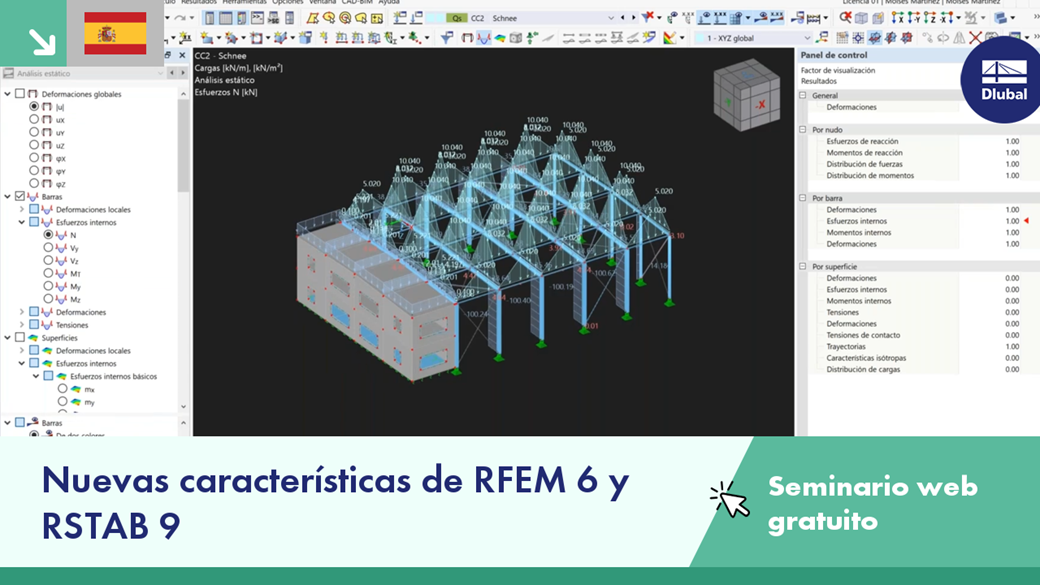This screenshot has width=1040, height=585.
Task: Toggle navigator panel icon in toolbar
Action: click(x=209, y=18)
